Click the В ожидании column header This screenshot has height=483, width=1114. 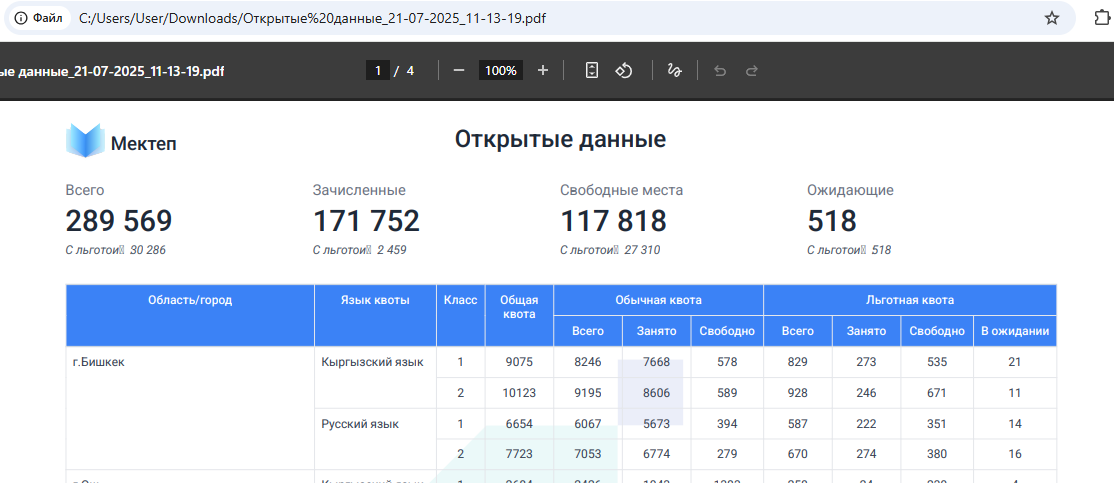pyautogui.click(x=1014, y=331)
